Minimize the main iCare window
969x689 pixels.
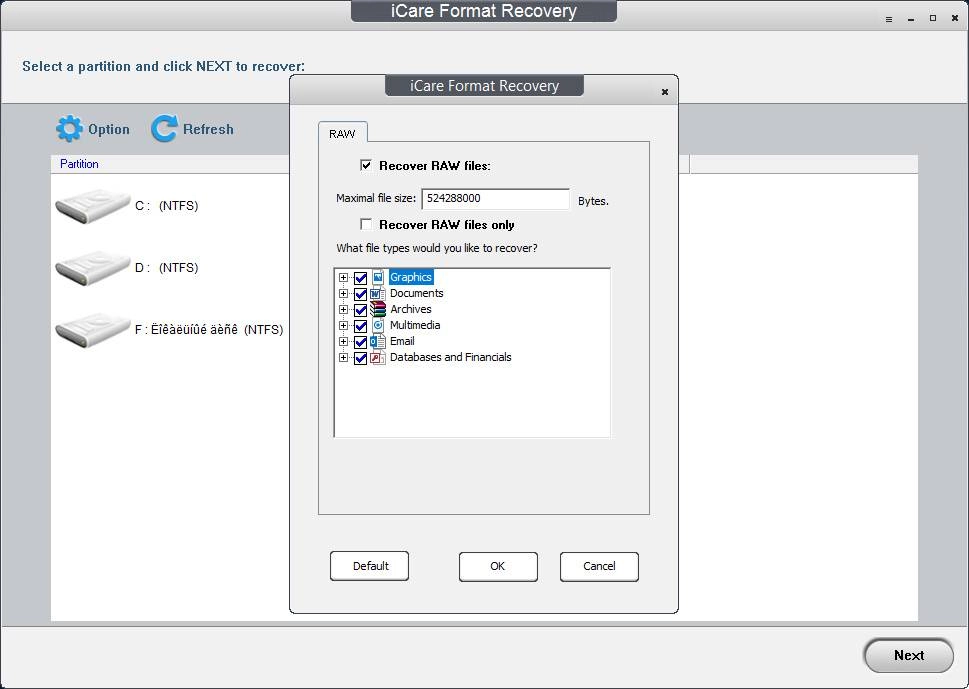(911, 19)
